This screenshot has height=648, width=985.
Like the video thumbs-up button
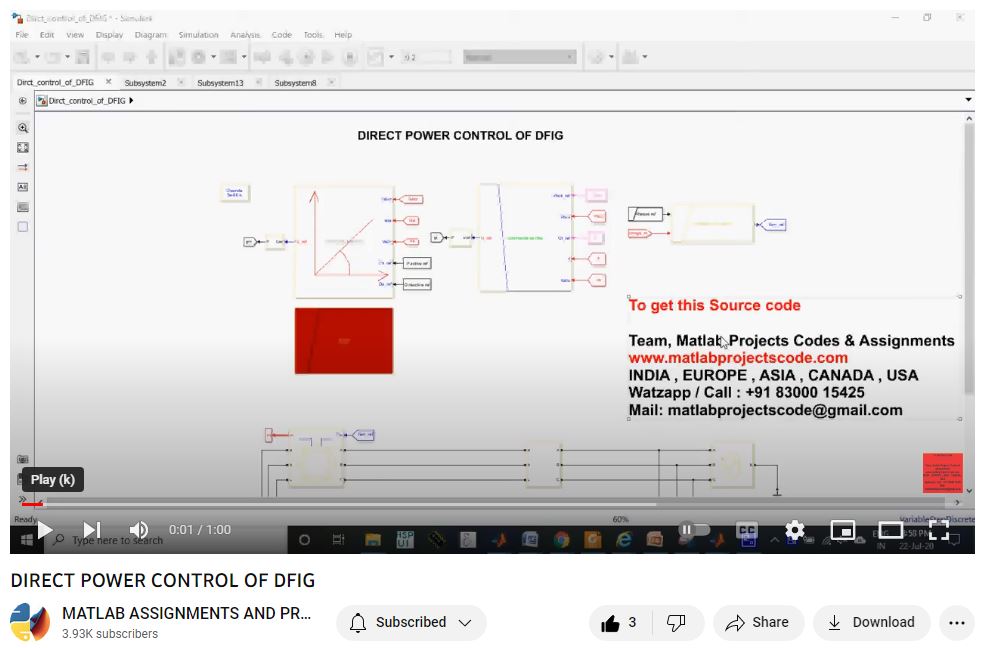coord(619,622)
